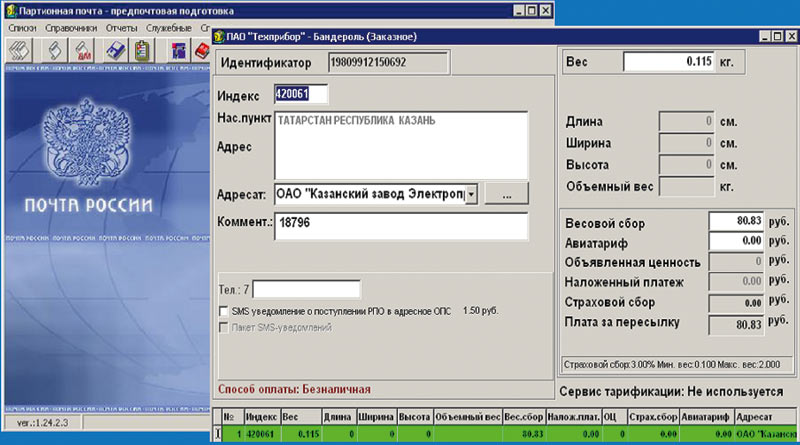This screenshot has height=445, width=800.
Task: Click the stacked scrolls lists toolbar icon
Action: tap(19, 51)
